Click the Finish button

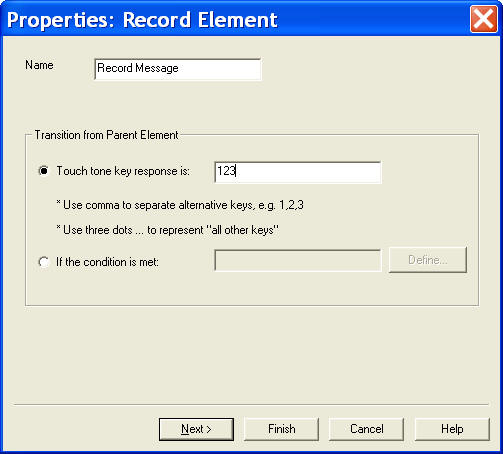pos(281,429)
